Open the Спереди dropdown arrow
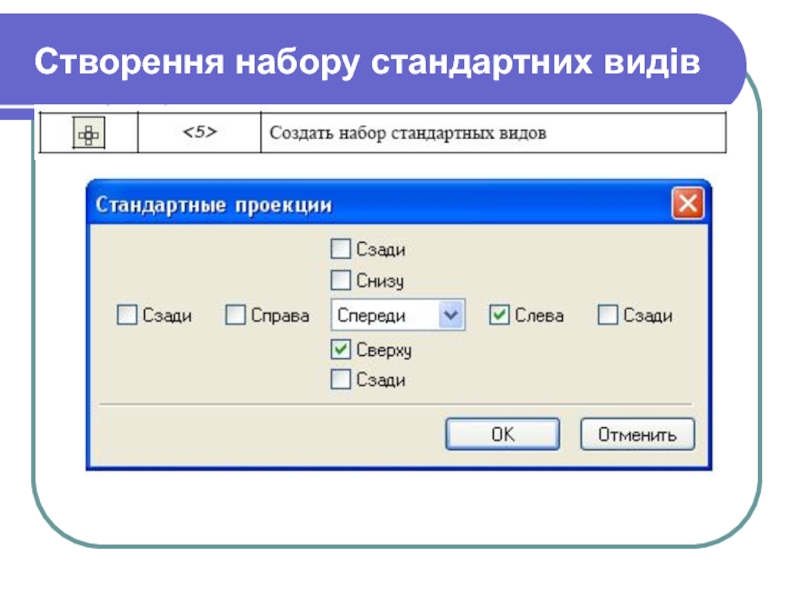800x600 pixels. pyautogui.click(x=452, y=316)
